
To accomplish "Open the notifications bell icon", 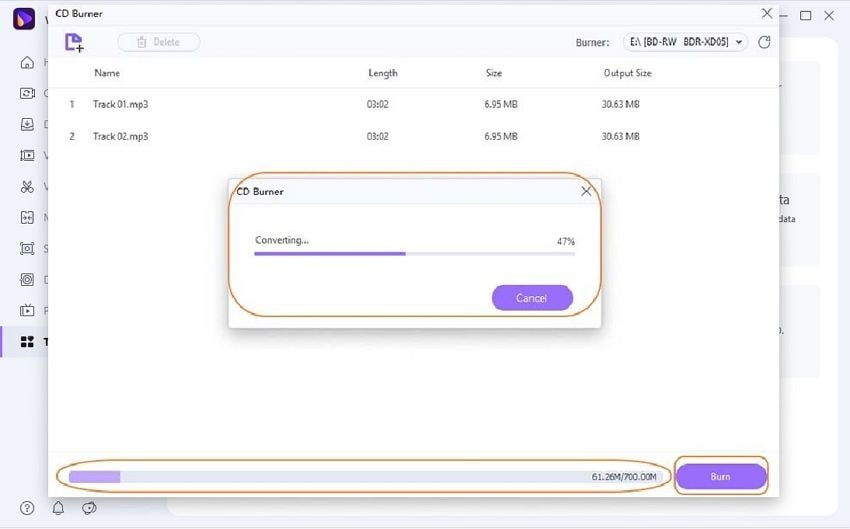I will [58, 508].
